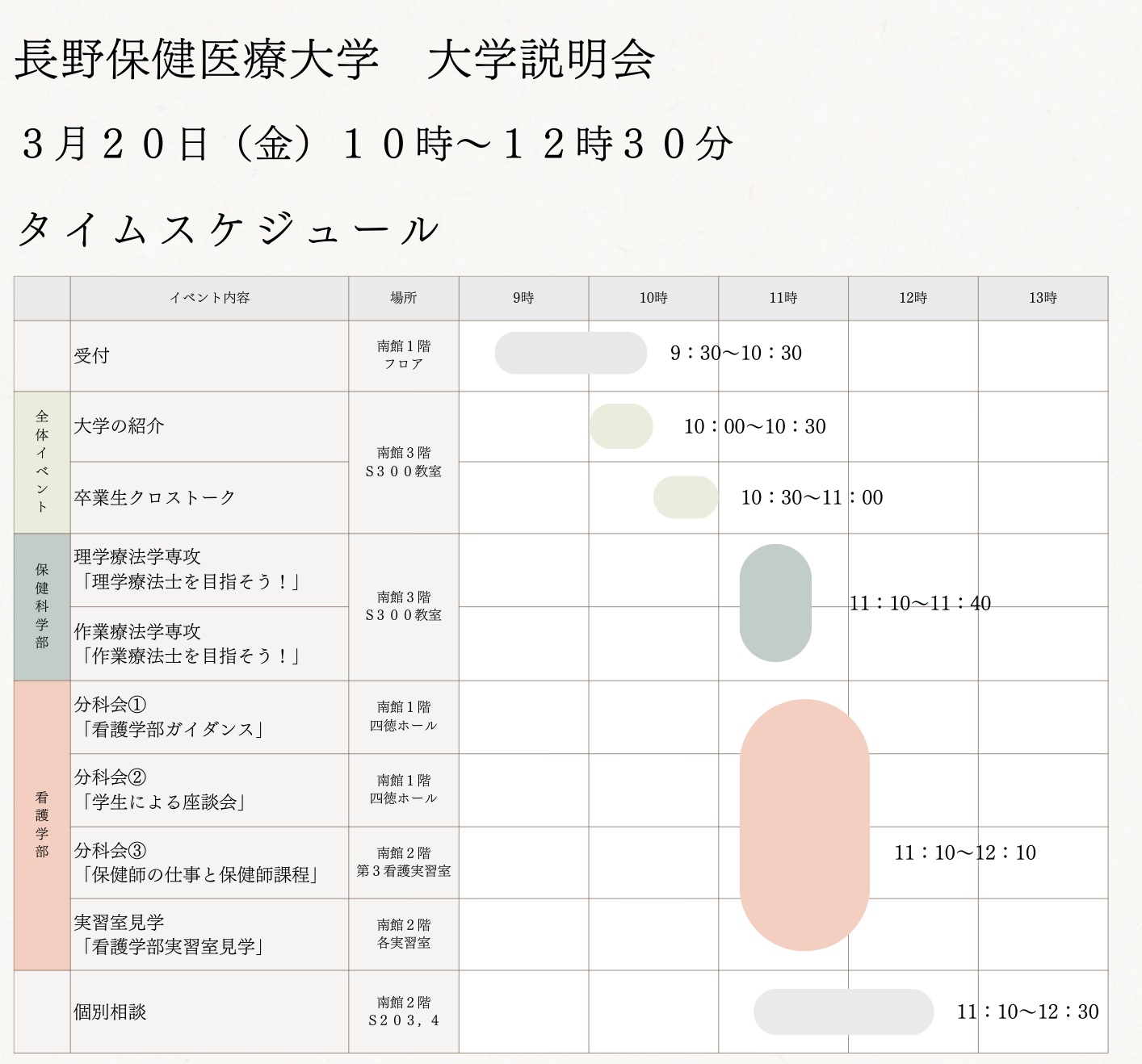Select the 保健科学部 category cell
Viewport: 1142px width, 1064px height.
[42, 606]
